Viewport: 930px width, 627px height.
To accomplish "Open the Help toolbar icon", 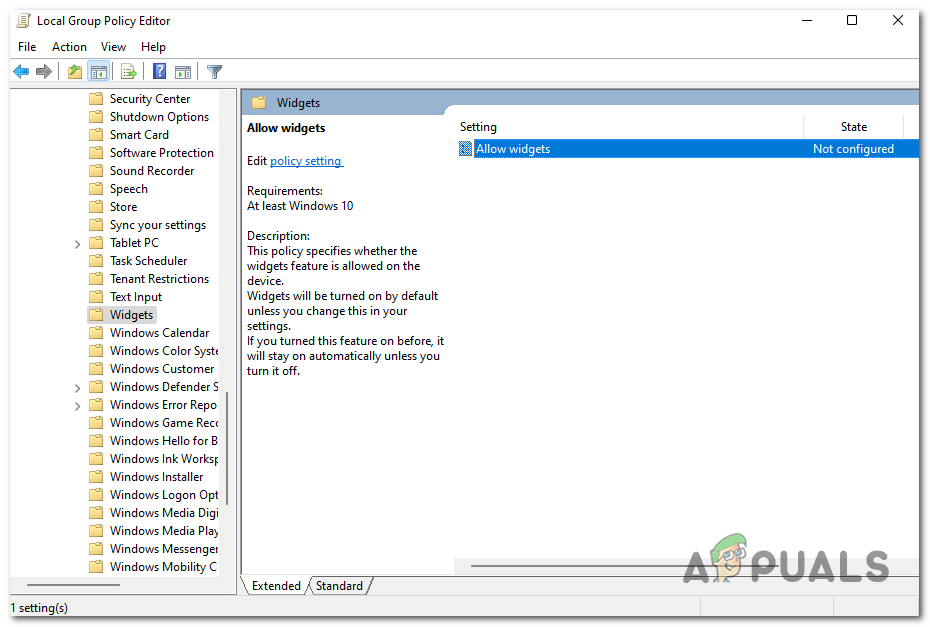I will [x=159, y=72].
